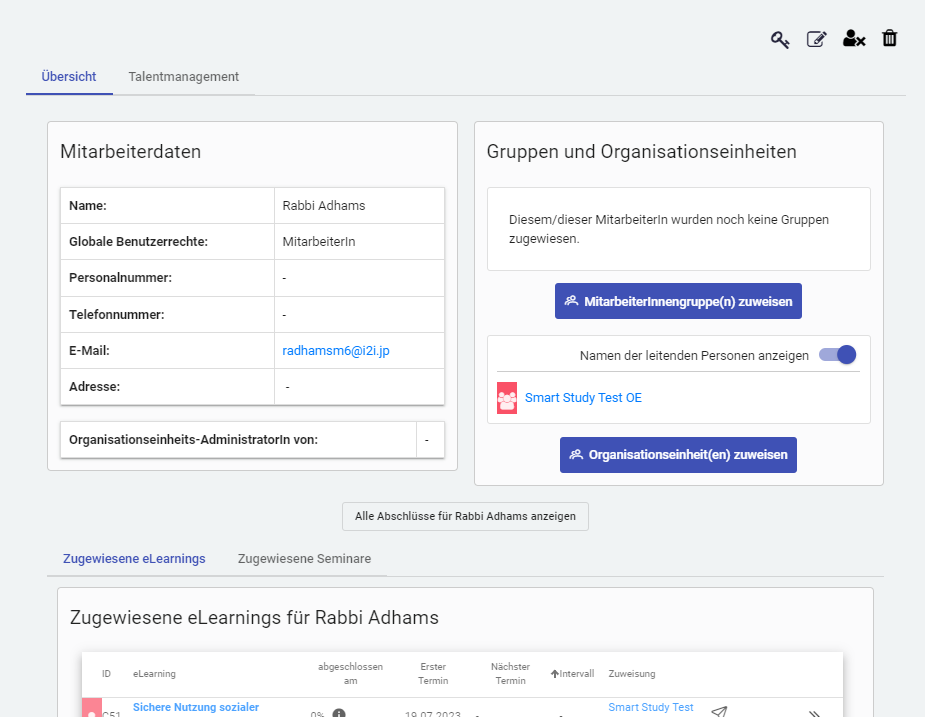925x717 pixels.
Task: Switch to the Talentmanagement tab
Action: (183, 77)
